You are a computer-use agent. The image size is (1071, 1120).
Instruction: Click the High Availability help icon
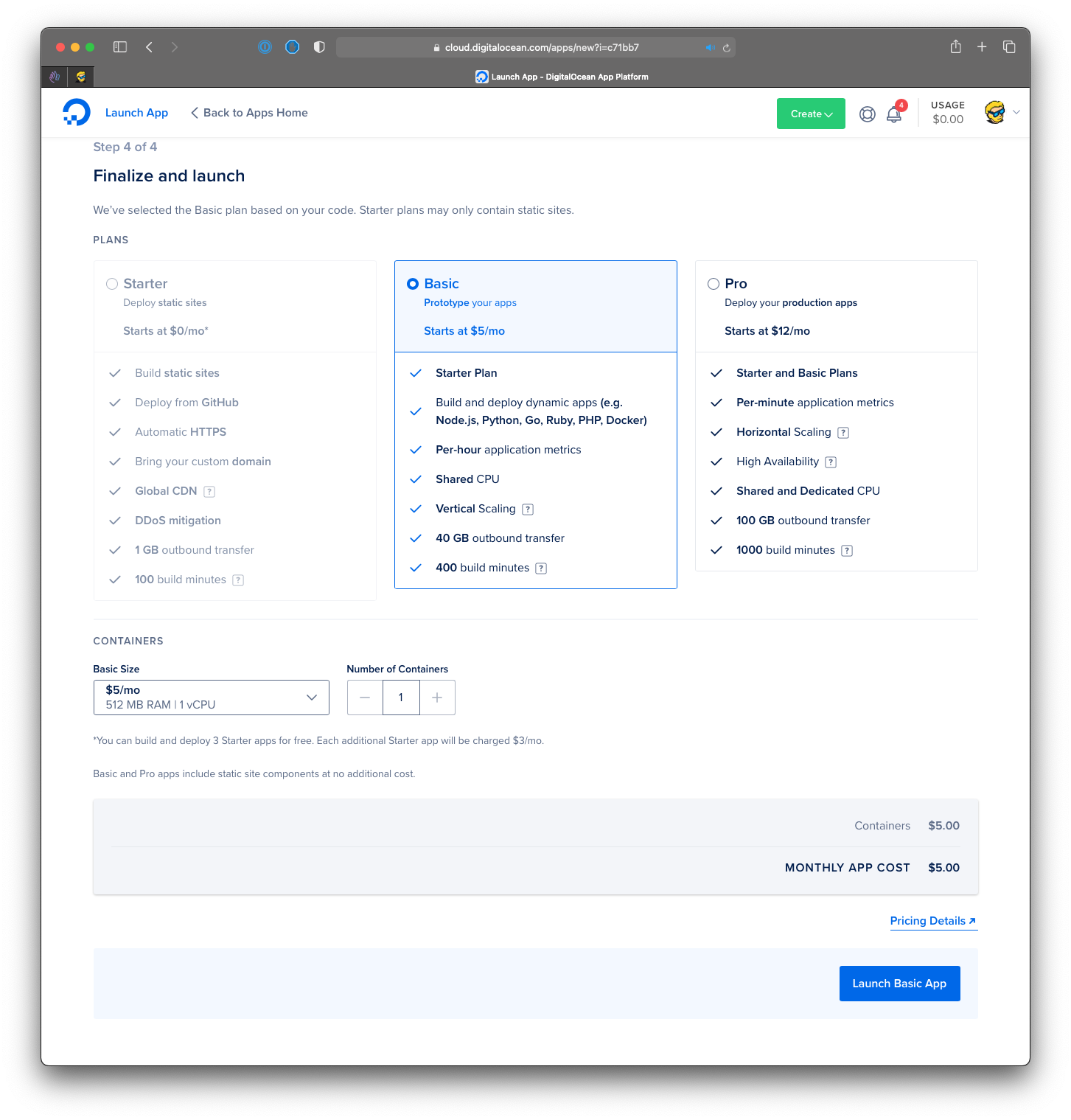click(x=831, y=462)
